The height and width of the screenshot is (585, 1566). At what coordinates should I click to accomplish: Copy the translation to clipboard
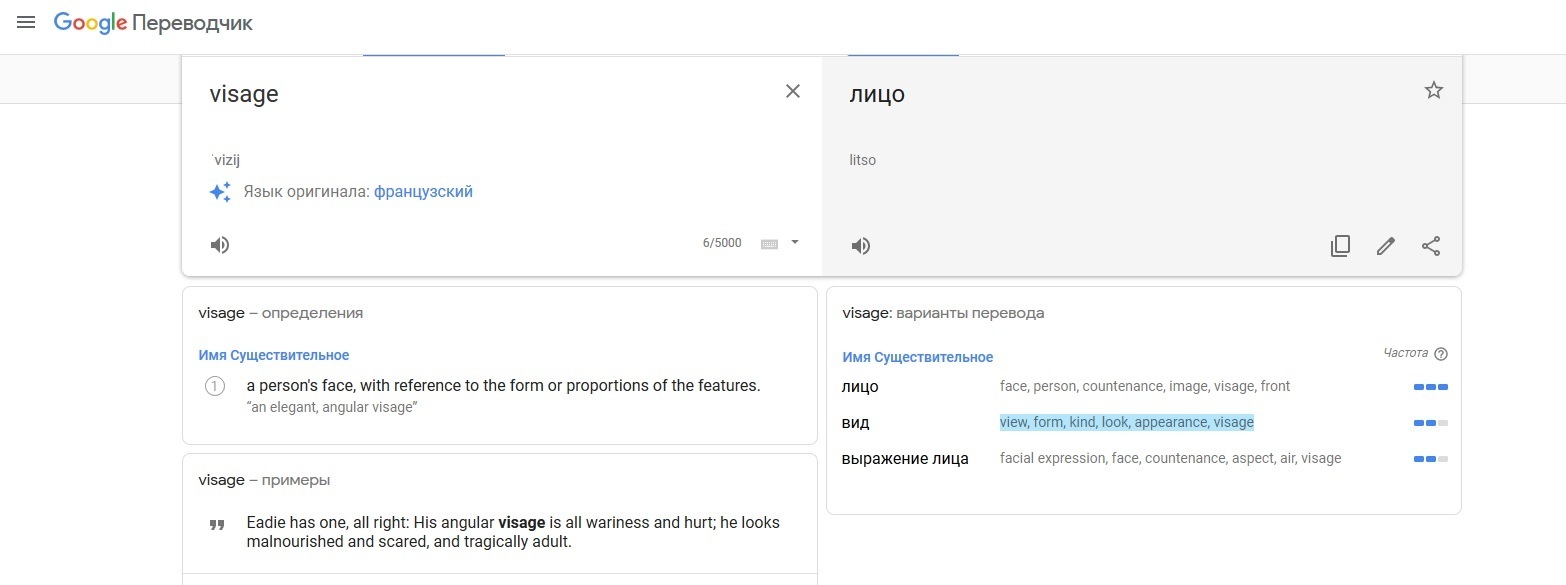(1340, 246)
